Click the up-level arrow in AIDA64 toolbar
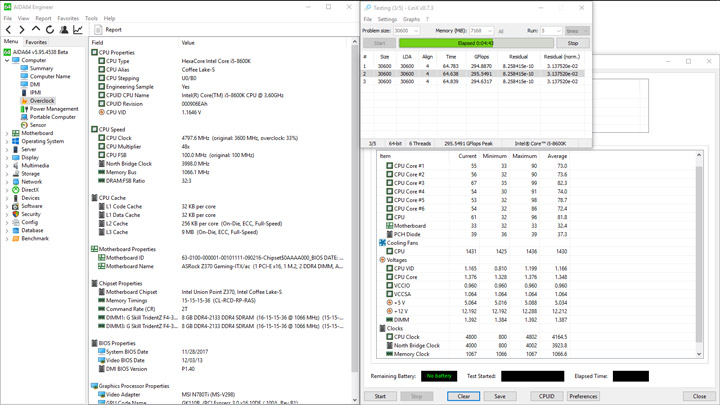 (36, 30)
